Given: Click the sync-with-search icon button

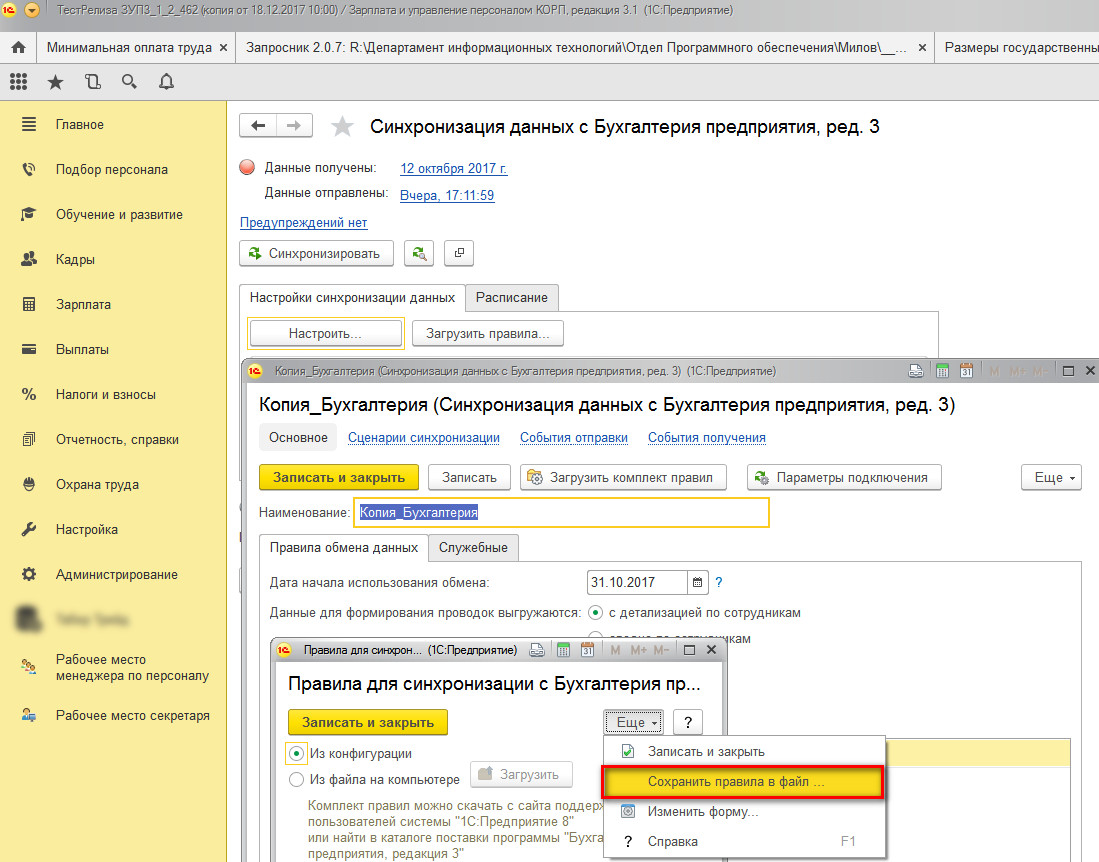Looking at the screenshot, I should tap(418, 253).
